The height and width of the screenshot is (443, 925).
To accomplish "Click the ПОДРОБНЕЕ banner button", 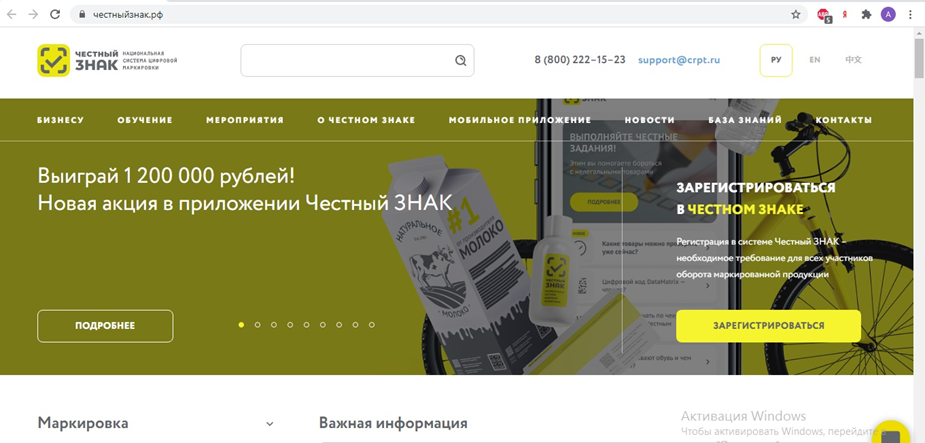I will coord(105,326).
